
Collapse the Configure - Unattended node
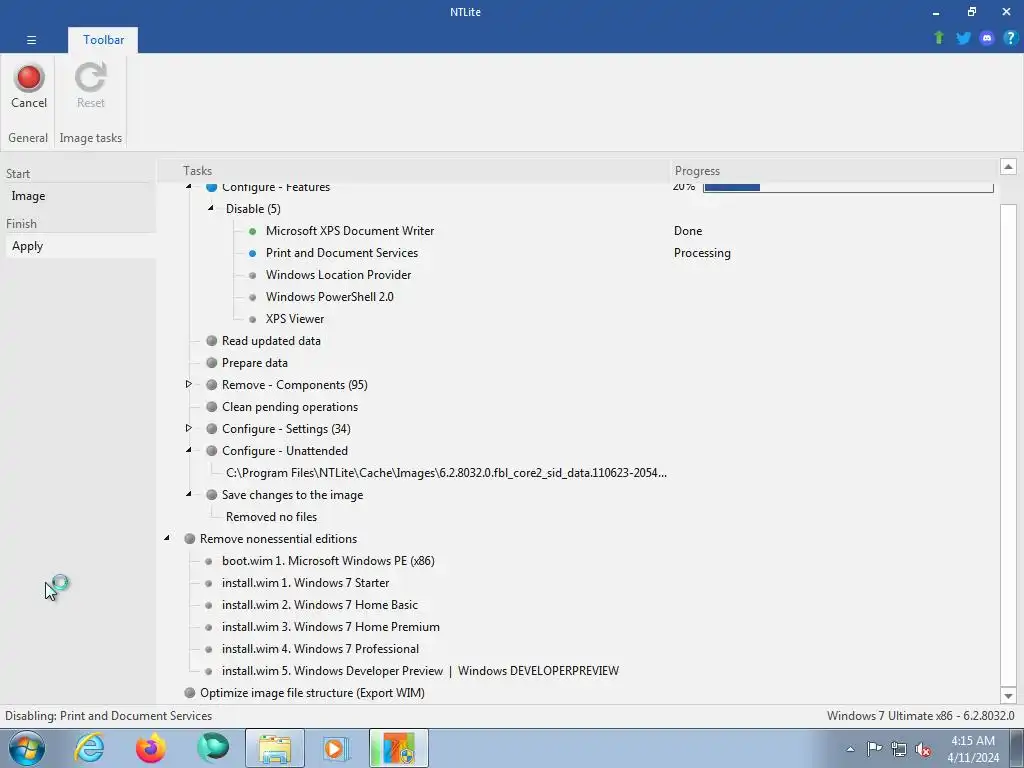[189, 450]
